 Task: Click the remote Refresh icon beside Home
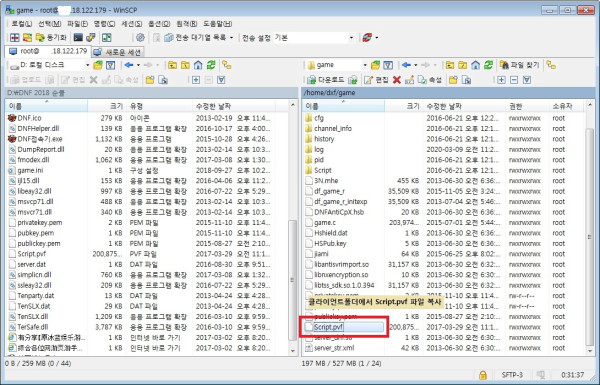point(488,65)
